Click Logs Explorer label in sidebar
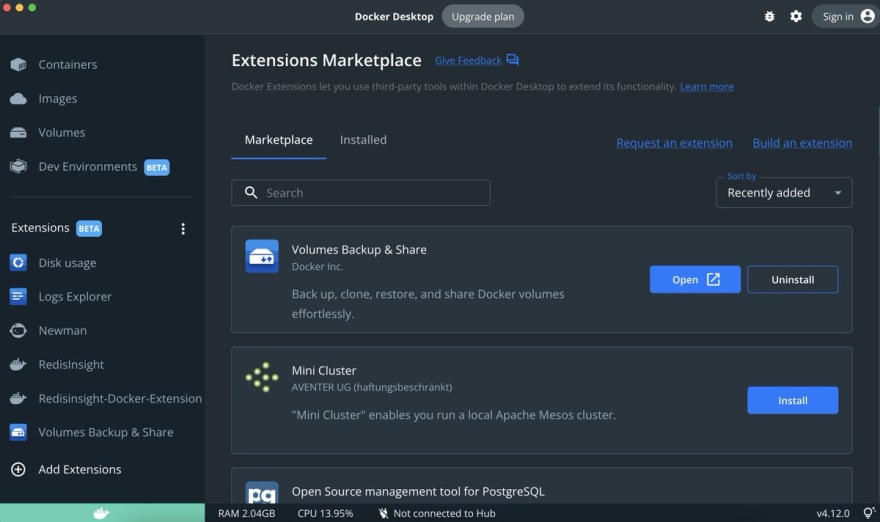 [75, 296]
